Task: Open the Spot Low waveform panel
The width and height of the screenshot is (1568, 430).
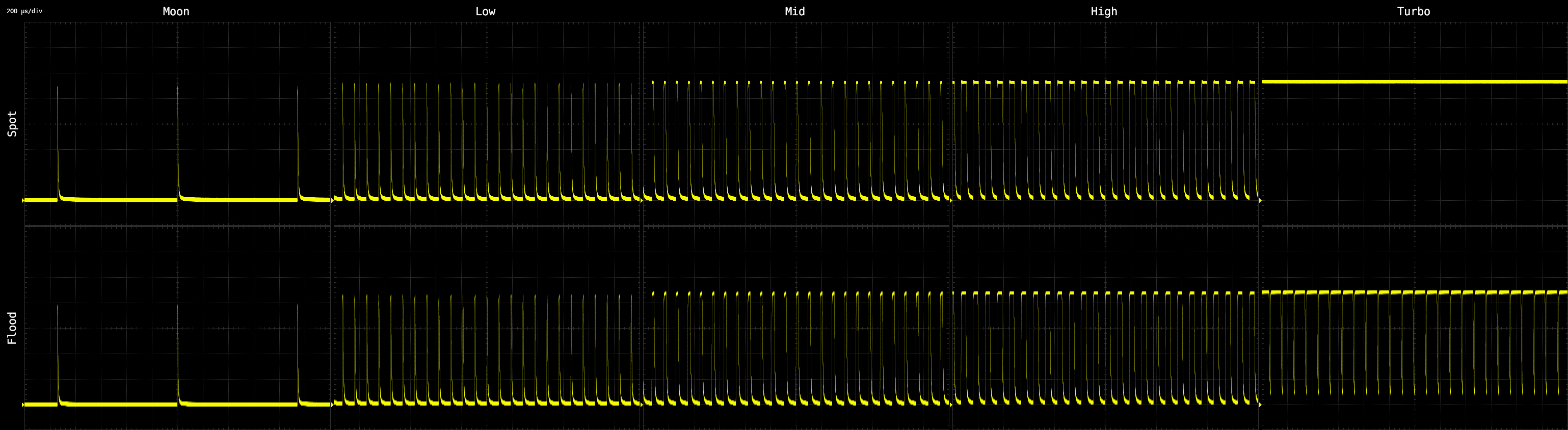Action: [486, 125]
